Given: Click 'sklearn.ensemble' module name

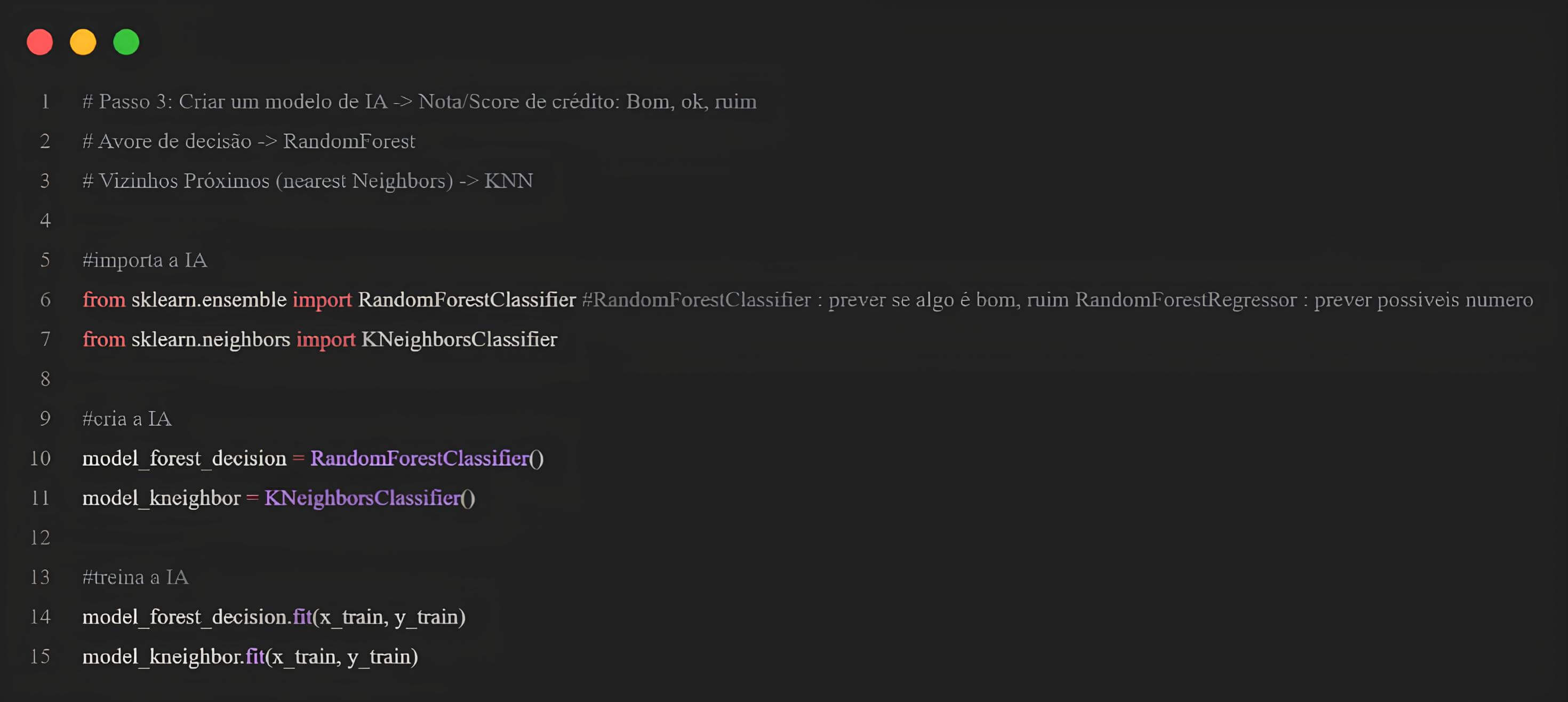Looking at the screenshot, I should (x=209, y=300).
